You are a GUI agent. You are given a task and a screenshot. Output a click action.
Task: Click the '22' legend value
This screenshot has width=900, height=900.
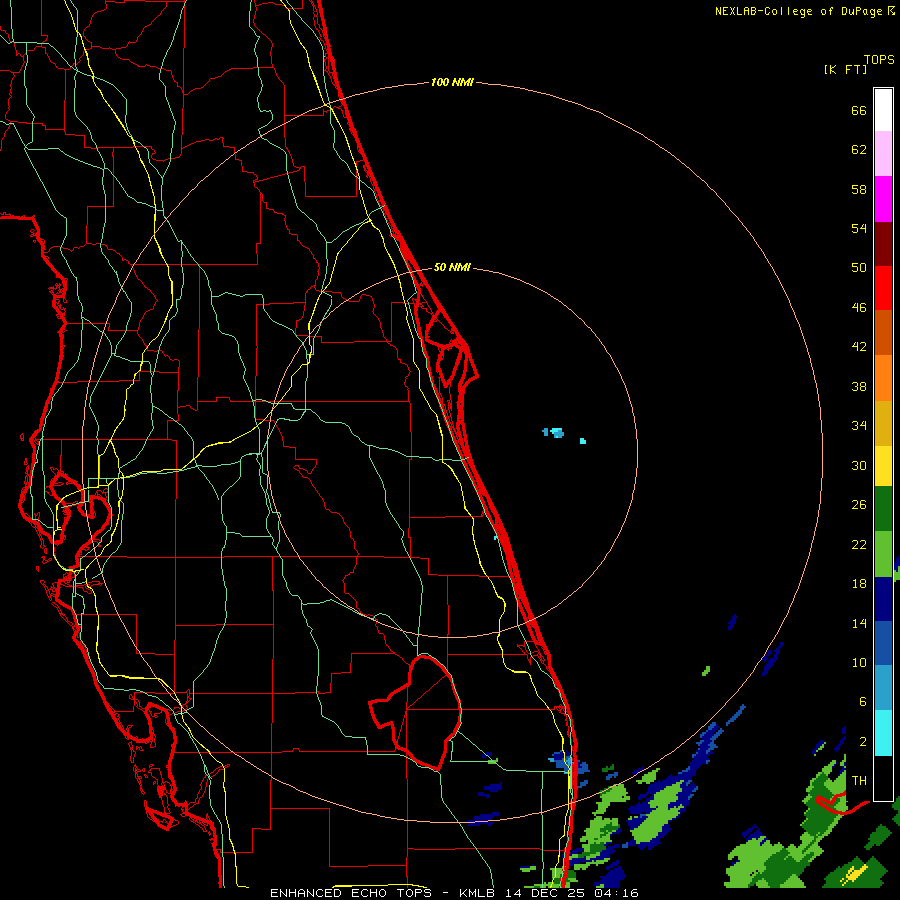tap(859, 544)
